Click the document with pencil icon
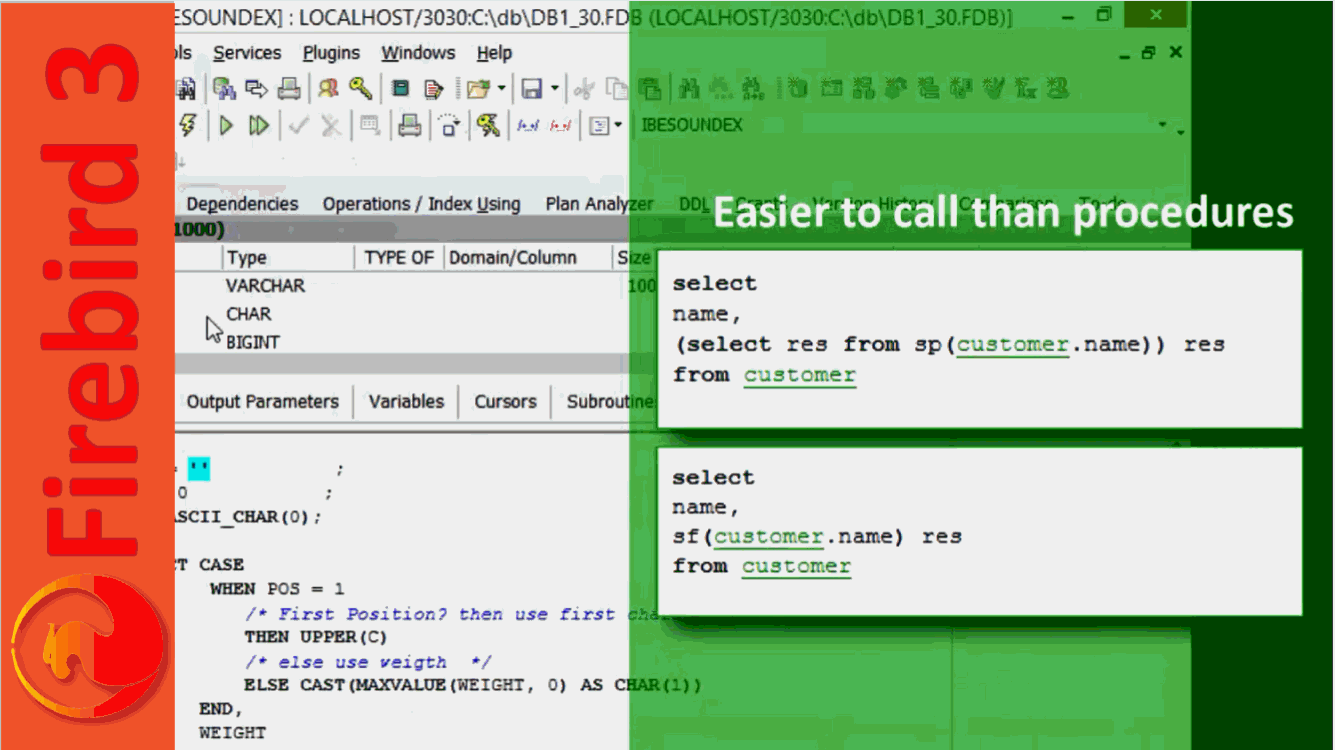Viewport: 1335px width, 750px height. tap(433, 89)
